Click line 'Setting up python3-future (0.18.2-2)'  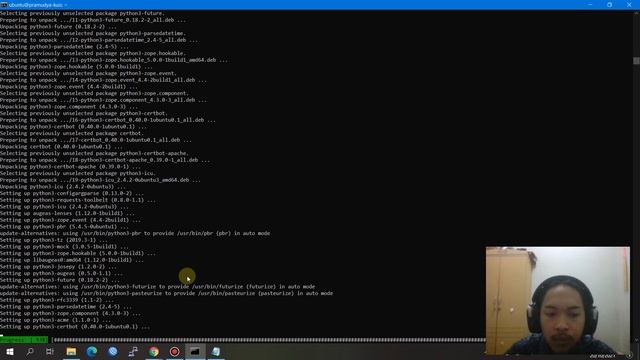coord(60,280)
